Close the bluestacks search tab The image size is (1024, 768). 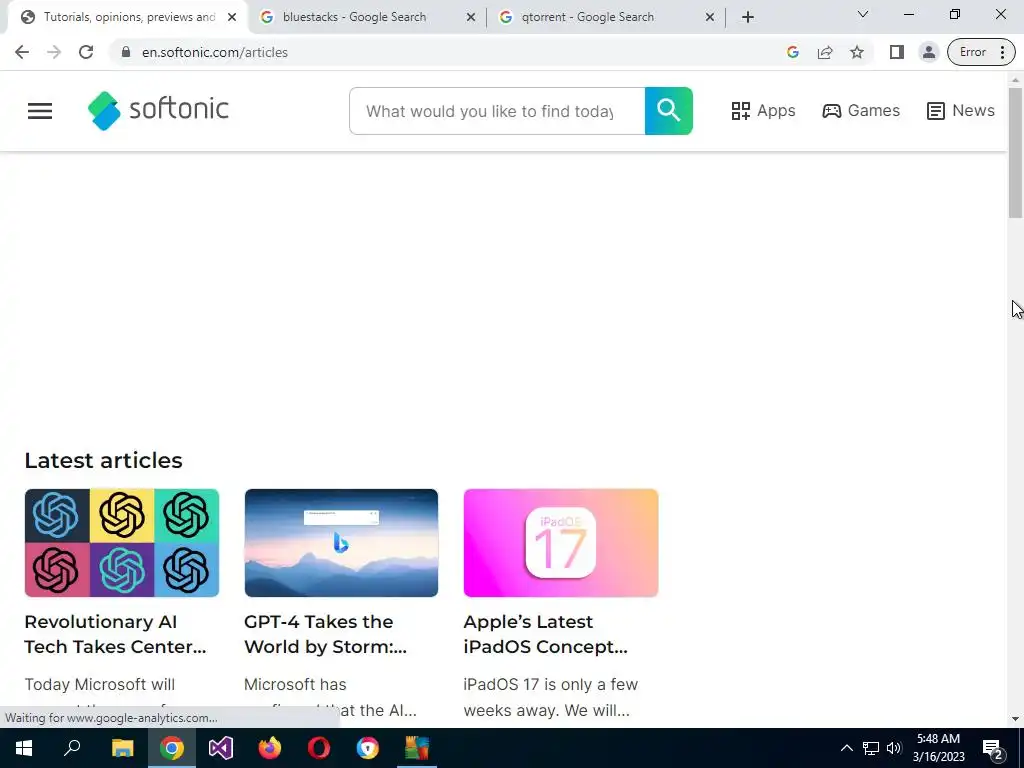(471, 17)
